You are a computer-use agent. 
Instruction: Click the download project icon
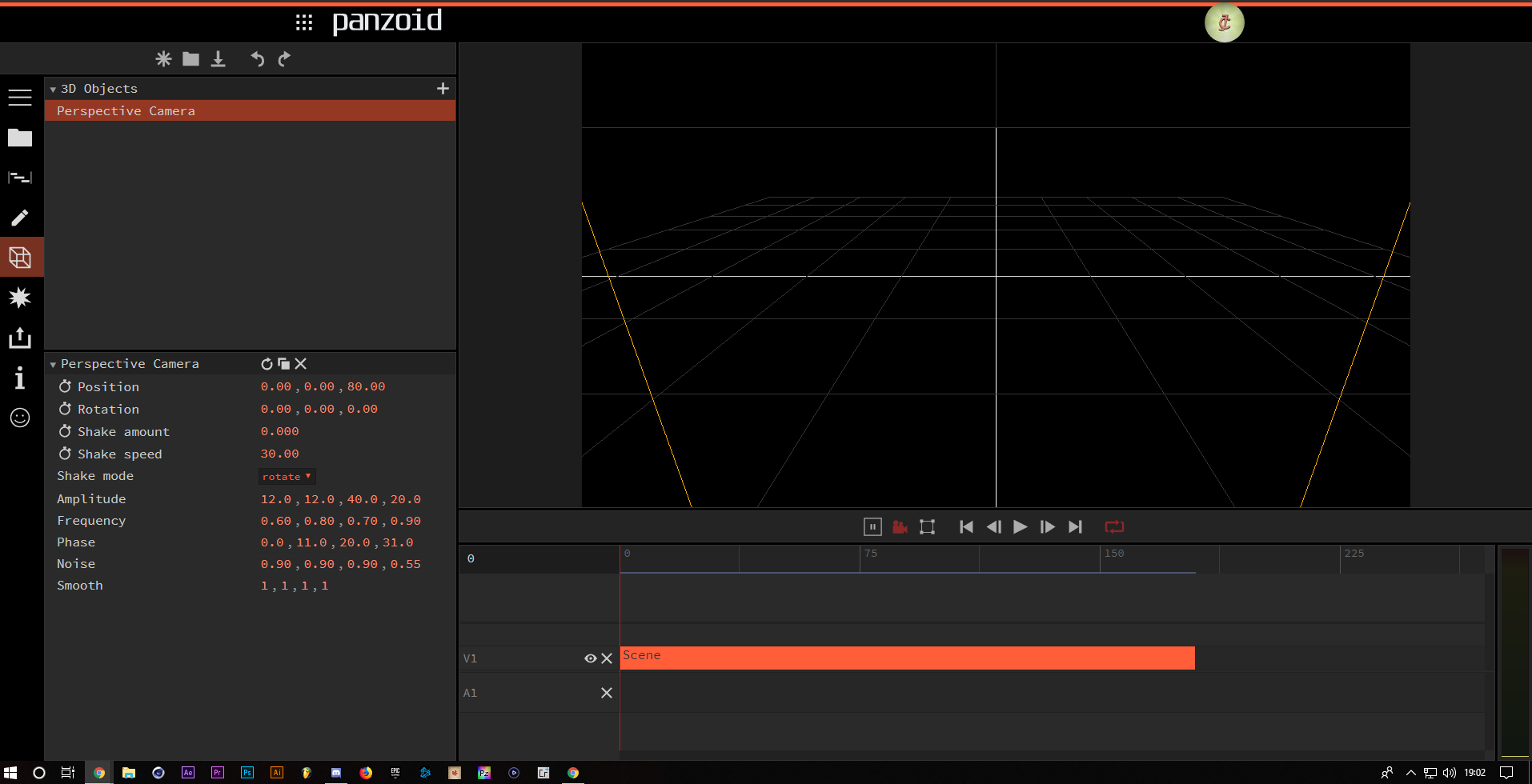218,59
